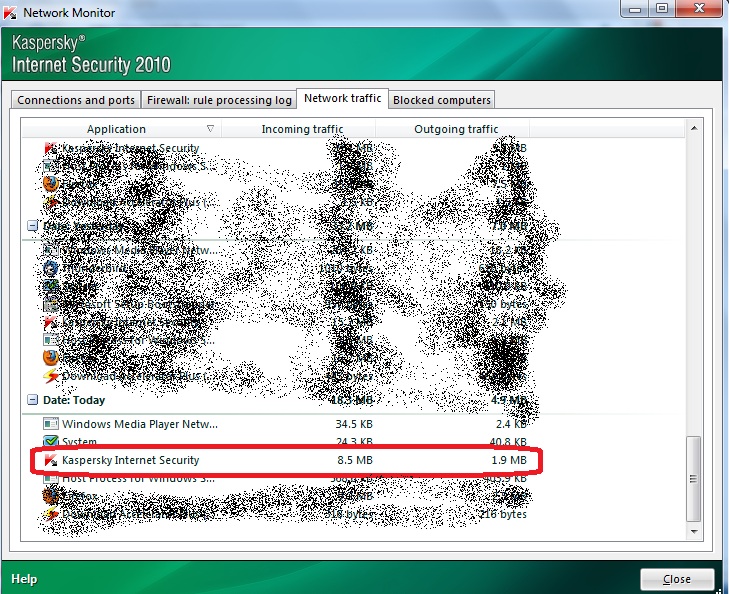Go to the Blocked computers tab
Viewport: 729px width, 594px height.
pos(442,100)
